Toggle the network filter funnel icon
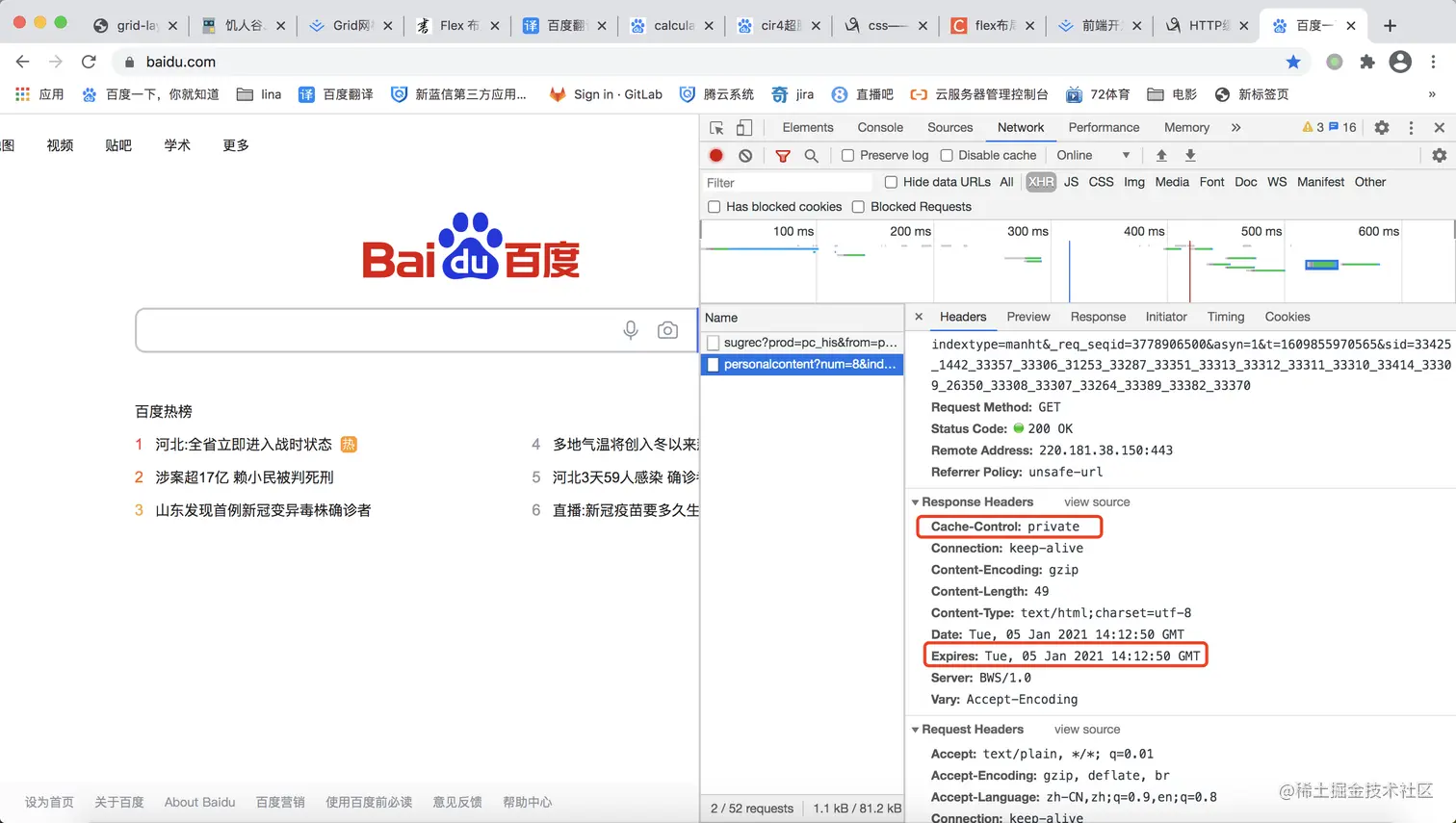This screenshot has width=1456, height=823. click(783, 155)
